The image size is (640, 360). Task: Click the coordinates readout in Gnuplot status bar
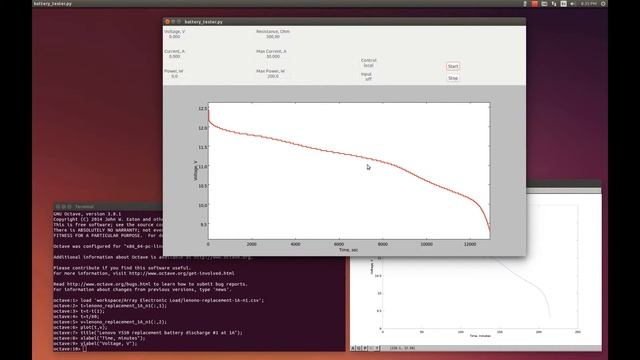coord(402,348)
